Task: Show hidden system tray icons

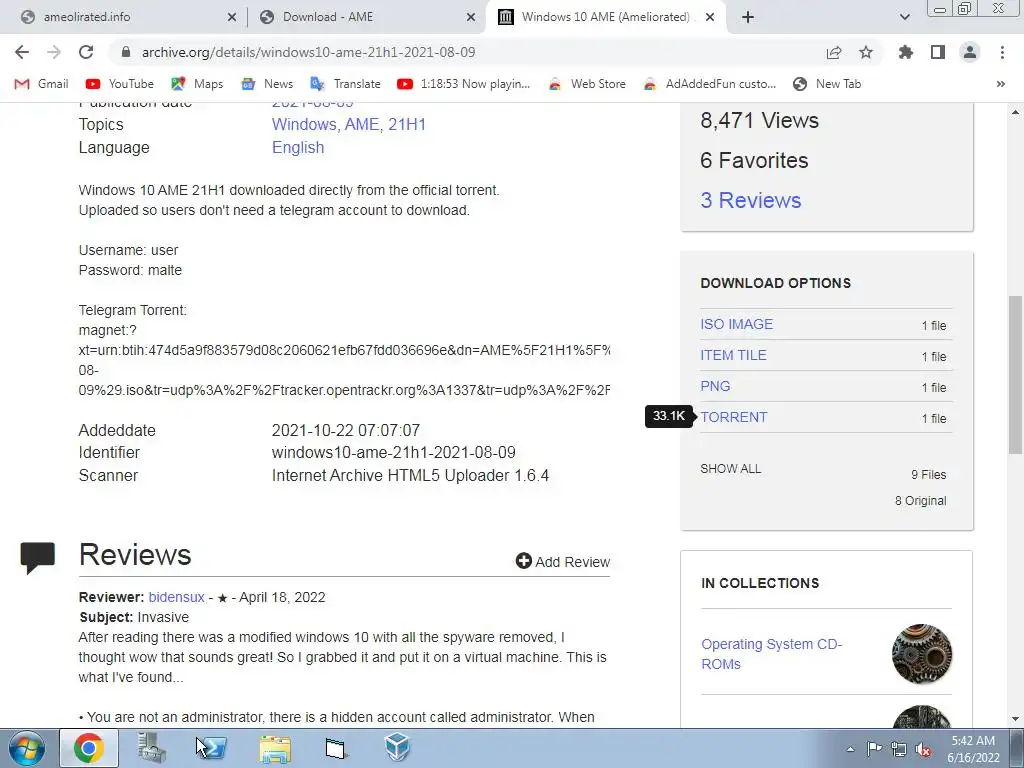Action: (x=850, y=749)
